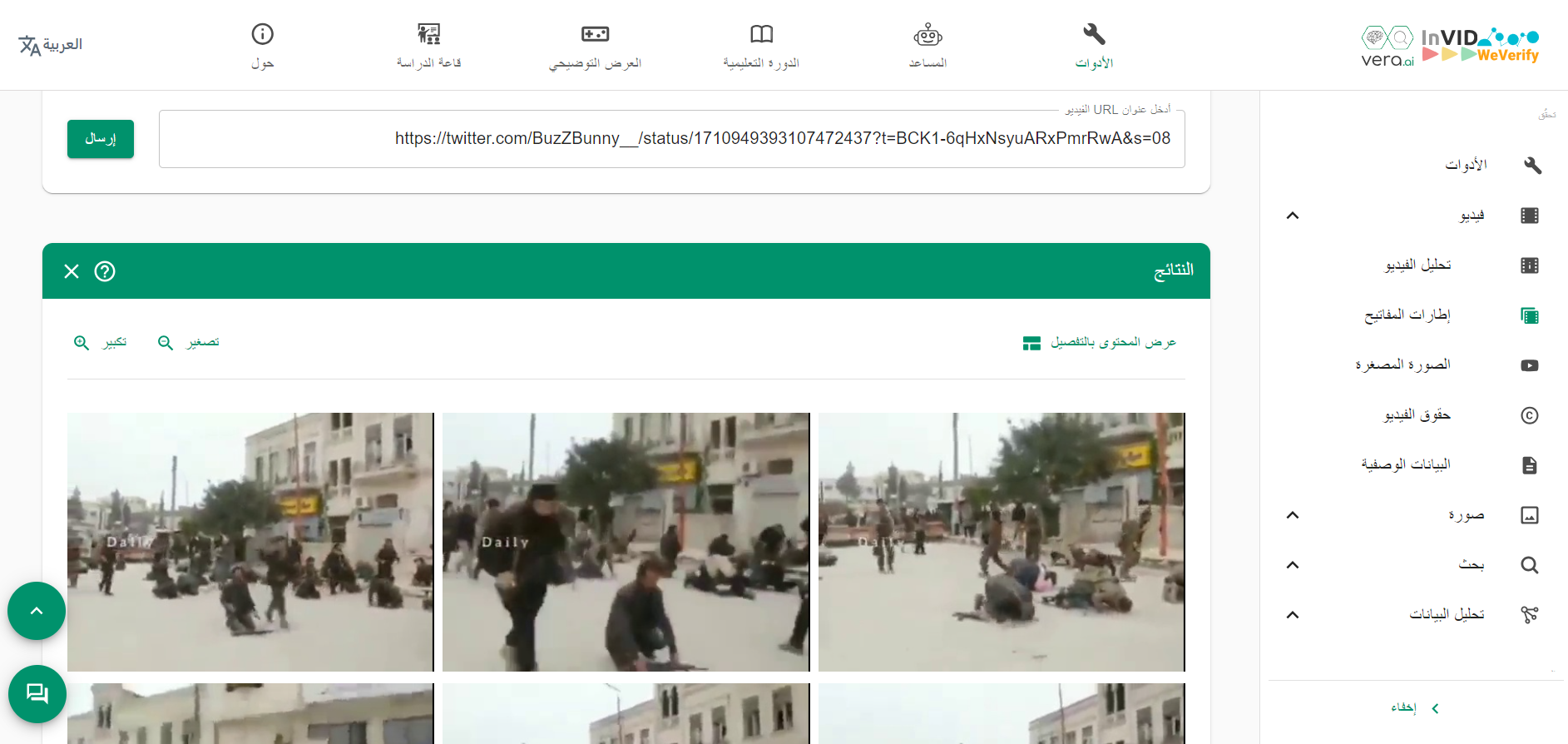Click the detailed view layout icon
The image size is (1568, 744).
[1031, 343]
